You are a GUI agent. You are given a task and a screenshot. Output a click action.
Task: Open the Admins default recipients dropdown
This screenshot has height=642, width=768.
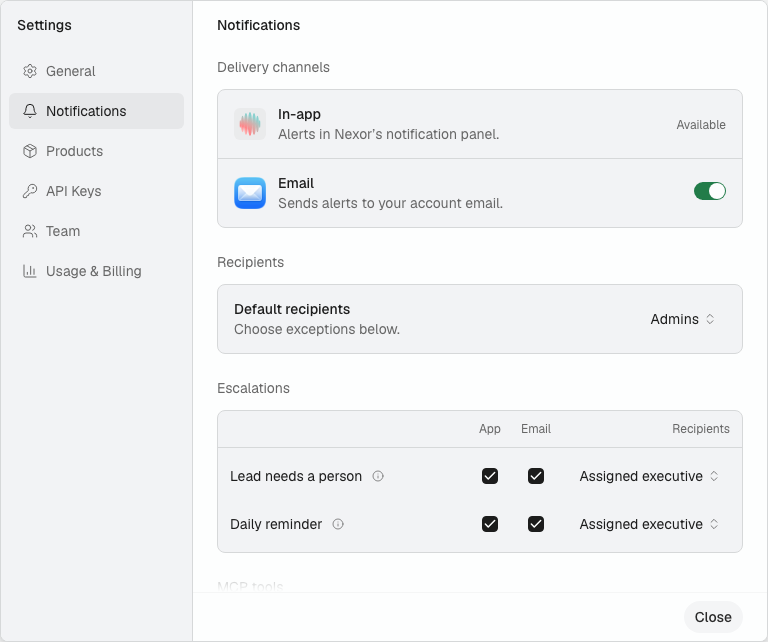682,319
